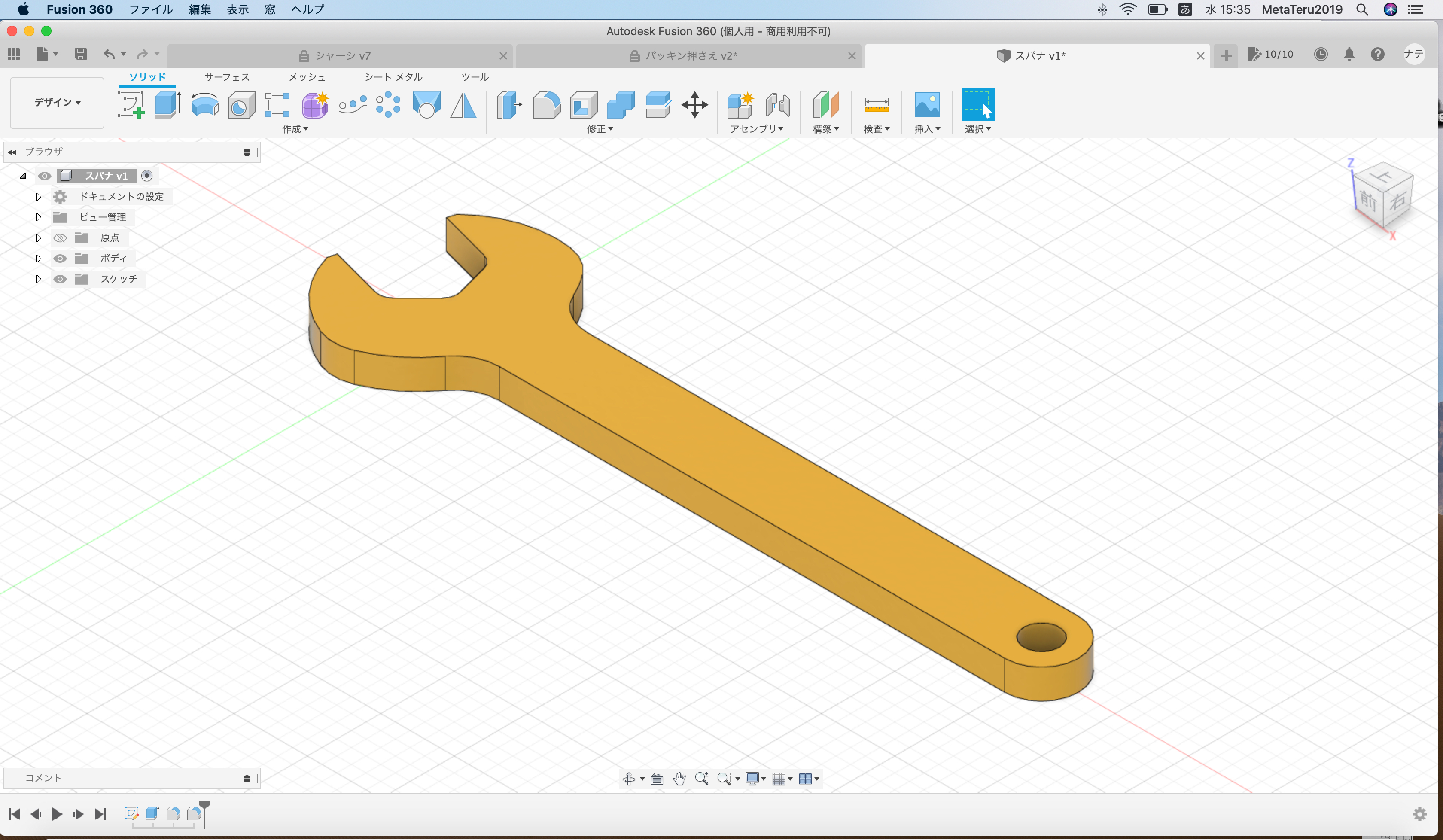Click the Insert image icon
This screenshot has height=840, width=1443.
pos(926,105)
